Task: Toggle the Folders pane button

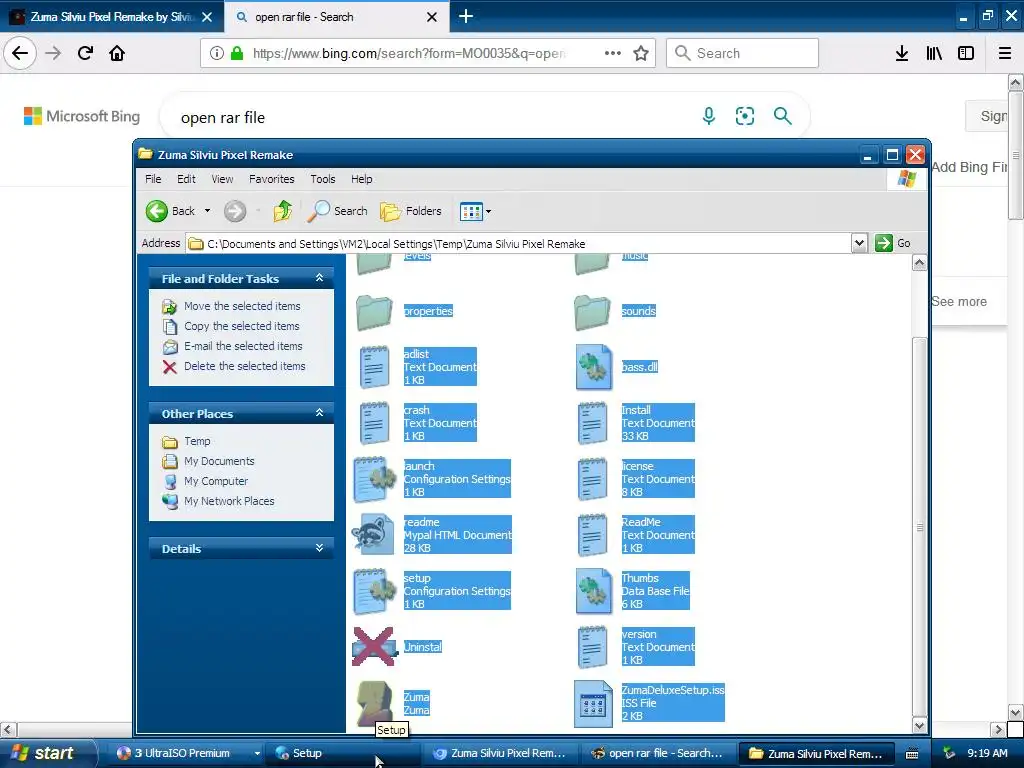Action: point(411,211)
